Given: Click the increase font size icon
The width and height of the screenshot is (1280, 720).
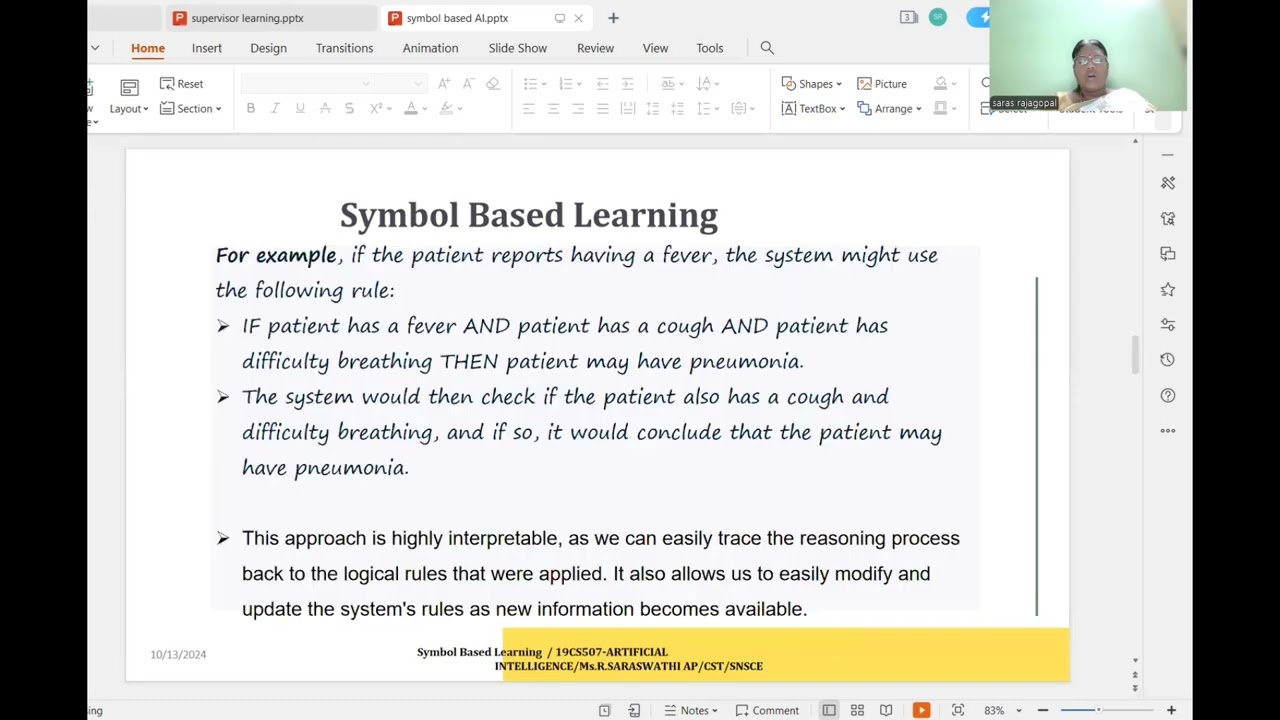Looking at the screenshot, I should [x=443, y=84].
